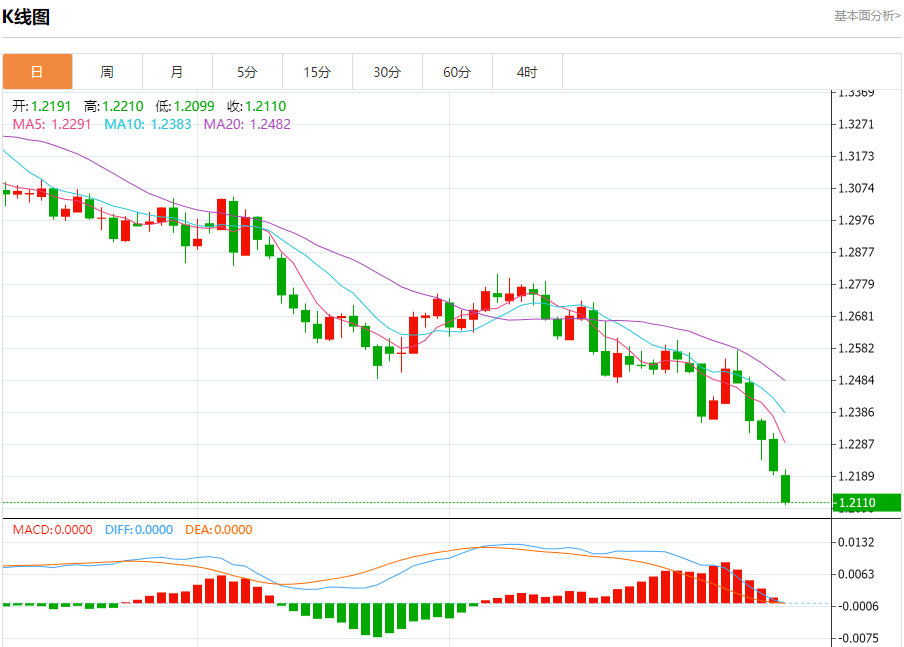Open the 5分 interval tab
The height and width of the screenshot is (647, 904).
point(247,72)
